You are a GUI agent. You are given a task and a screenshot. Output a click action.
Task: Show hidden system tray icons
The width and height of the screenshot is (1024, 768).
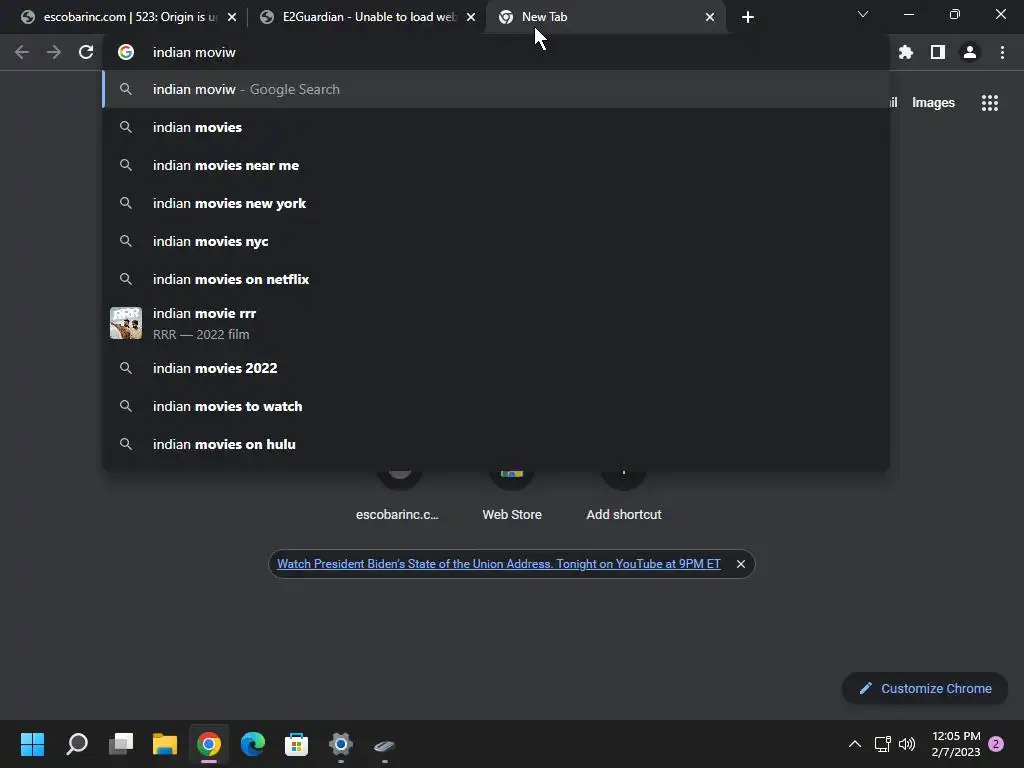point(854,744)
